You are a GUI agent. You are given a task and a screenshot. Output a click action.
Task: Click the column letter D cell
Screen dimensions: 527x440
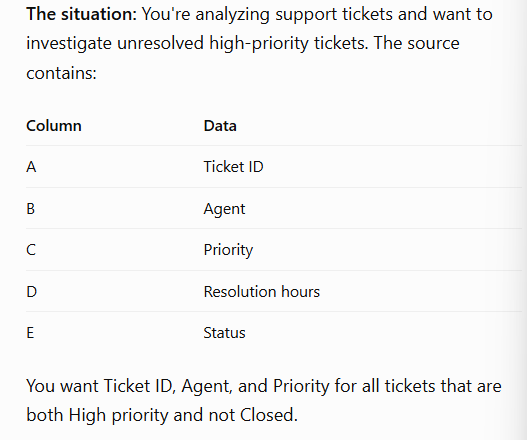pos(32,291)
